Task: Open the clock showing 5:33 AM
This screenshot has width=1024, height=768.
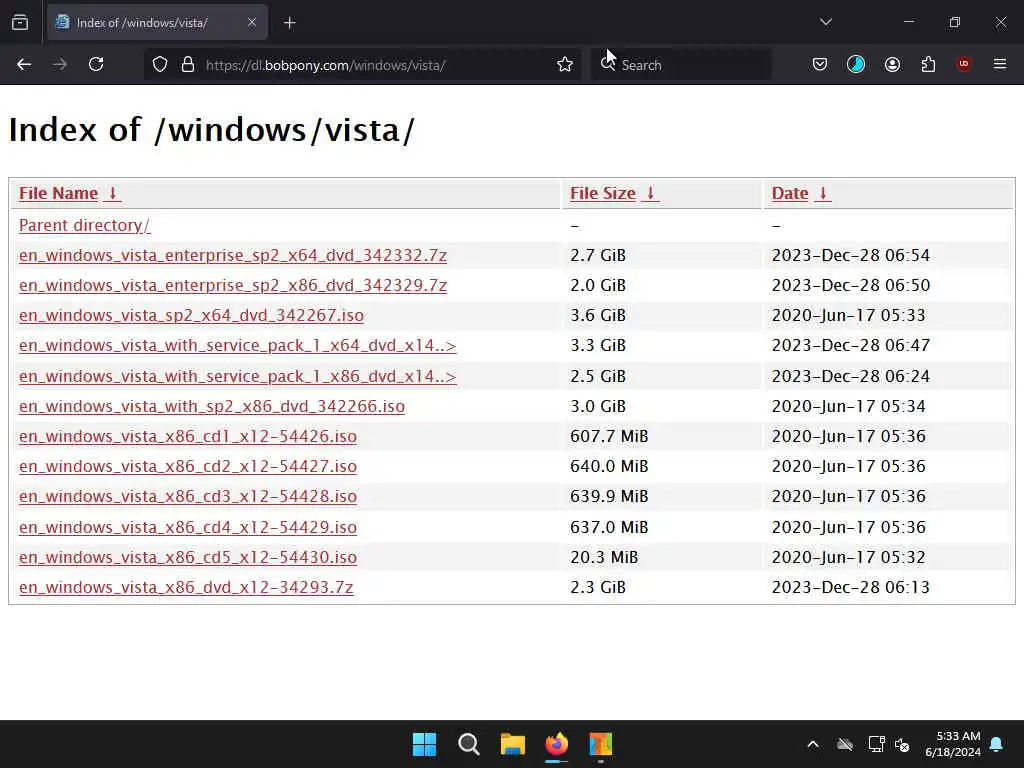Action: [x=953, y=744]
